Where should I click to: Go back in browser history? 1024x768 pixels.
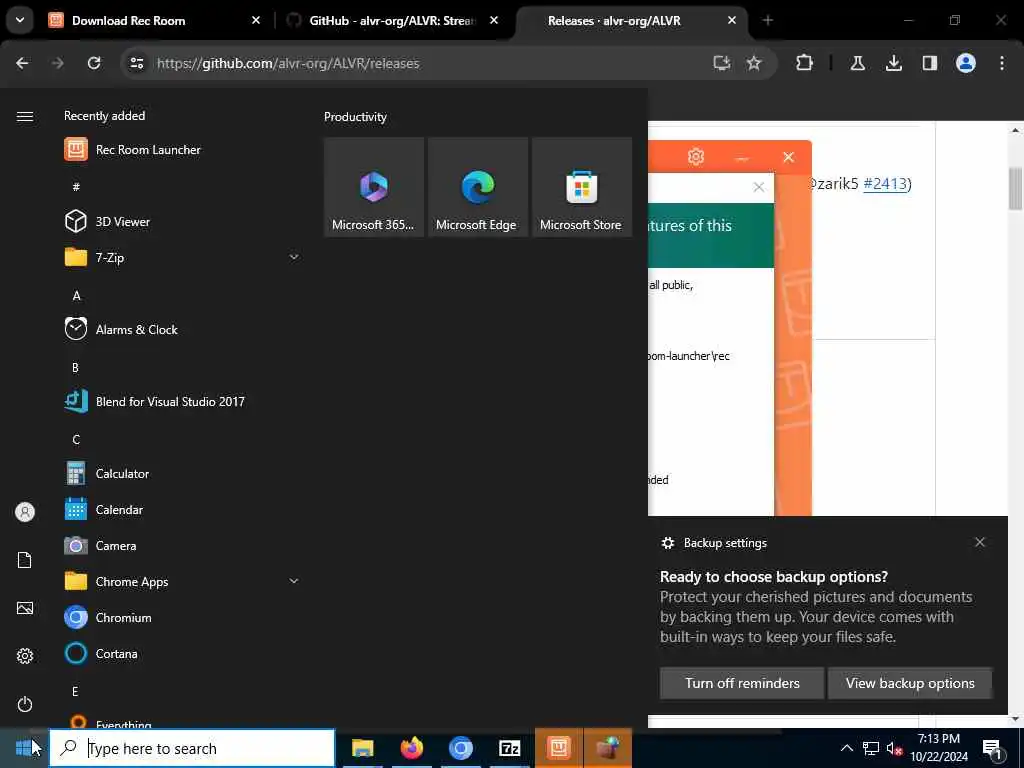22,63
